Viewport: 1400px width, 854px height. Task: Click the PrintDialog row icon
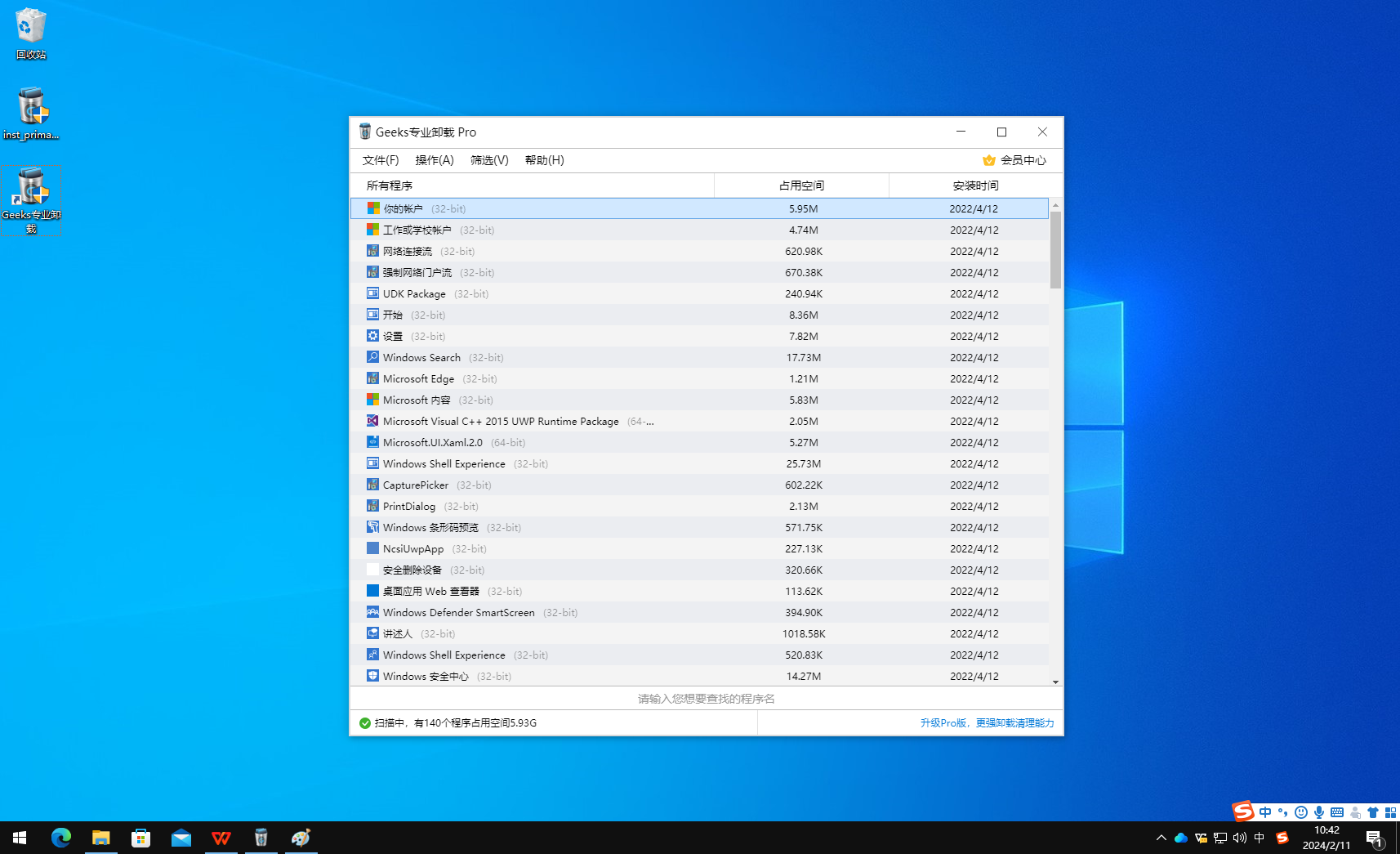pyautogui.click(x=372, y=506)
